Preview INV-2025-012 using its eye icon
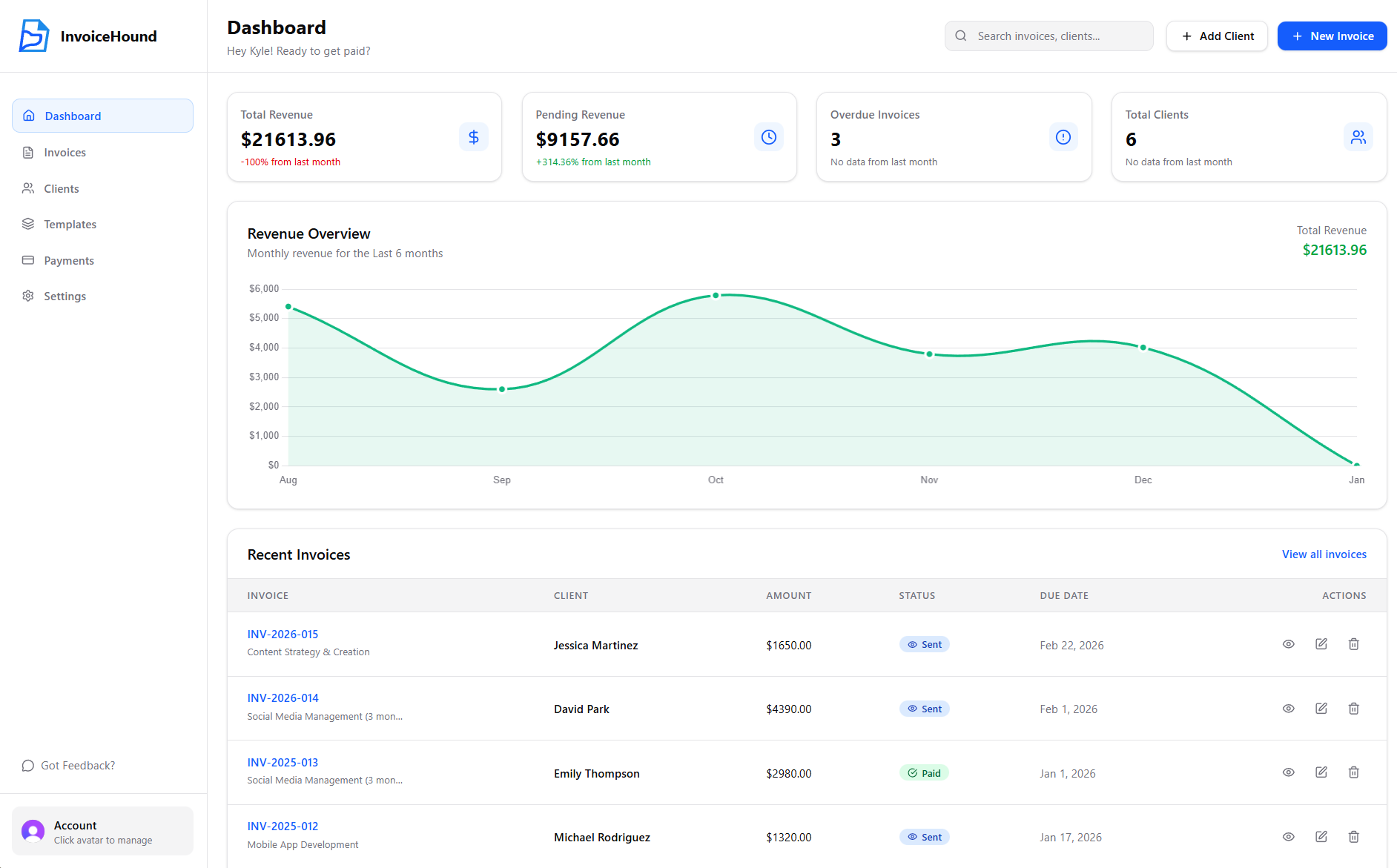 point(1289,837)
